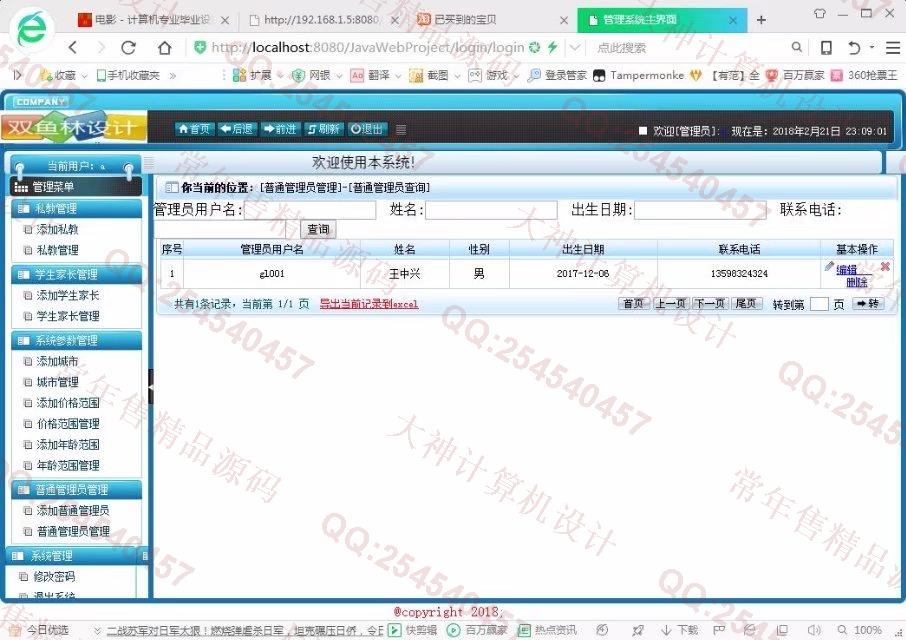Click the 后退 header button

[237, 129]
